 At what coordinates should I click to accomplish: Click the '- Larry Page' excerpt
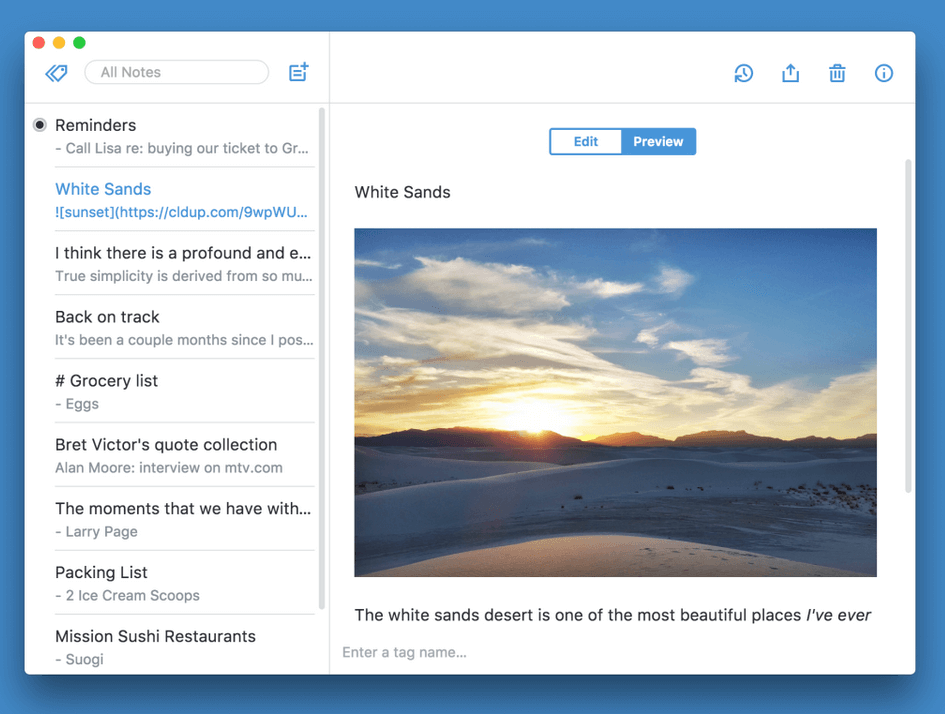click(96, 531)
